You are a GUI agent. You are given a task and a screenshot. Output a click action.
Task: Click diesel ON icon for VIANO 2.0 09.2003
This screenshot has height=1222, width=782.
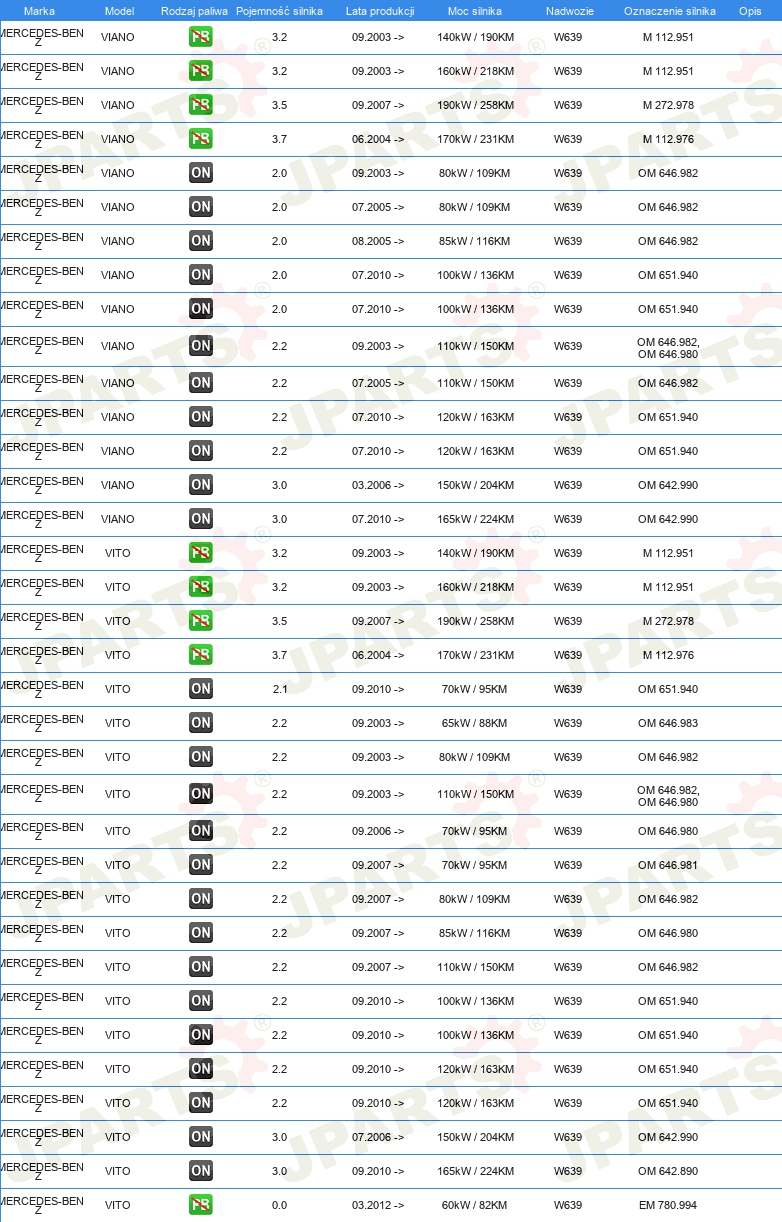(201, 173)
